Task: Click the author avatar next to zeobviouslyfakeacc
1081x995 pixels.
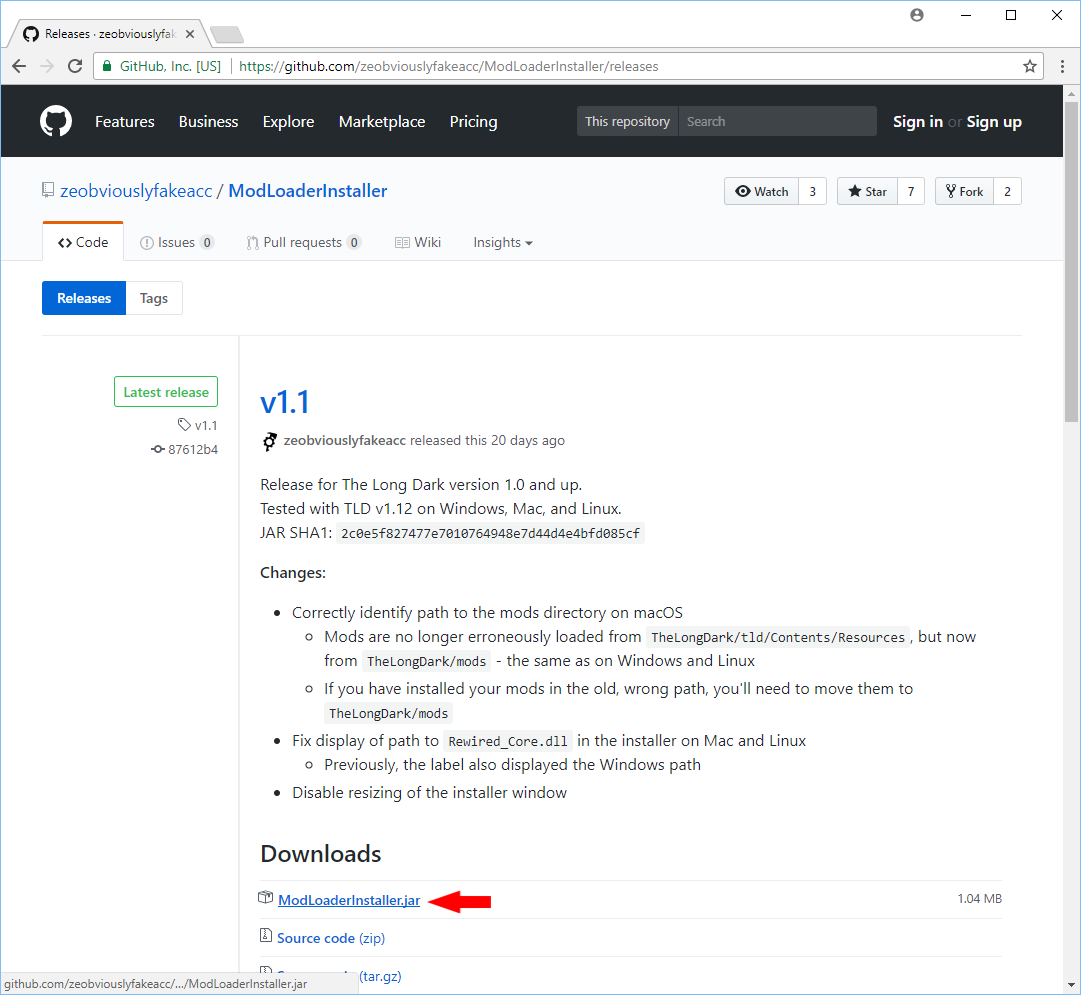Action: [x=269, y=441]
